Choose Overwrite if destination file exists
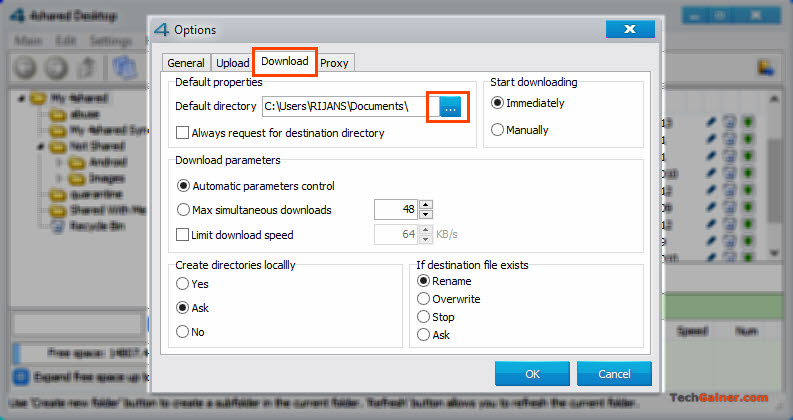The image size is (793, 420). coord(449,299)
